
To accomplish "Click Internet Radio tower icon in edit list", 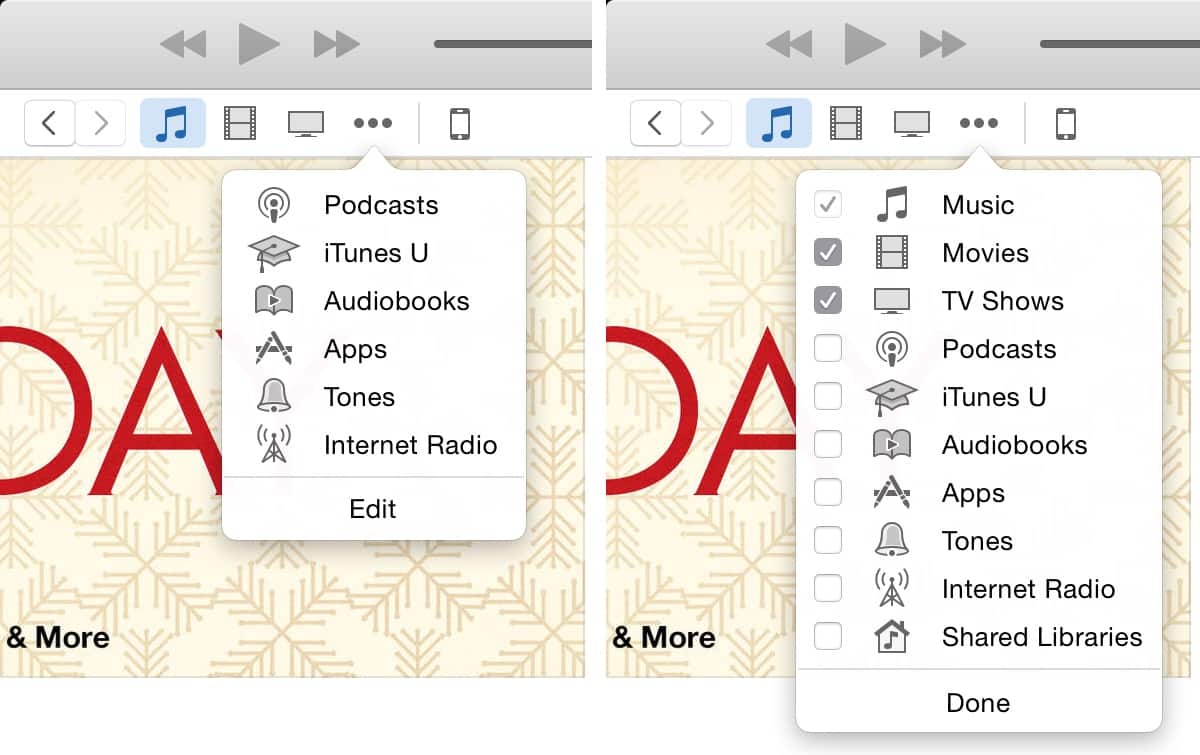I will tap(892, 589).
